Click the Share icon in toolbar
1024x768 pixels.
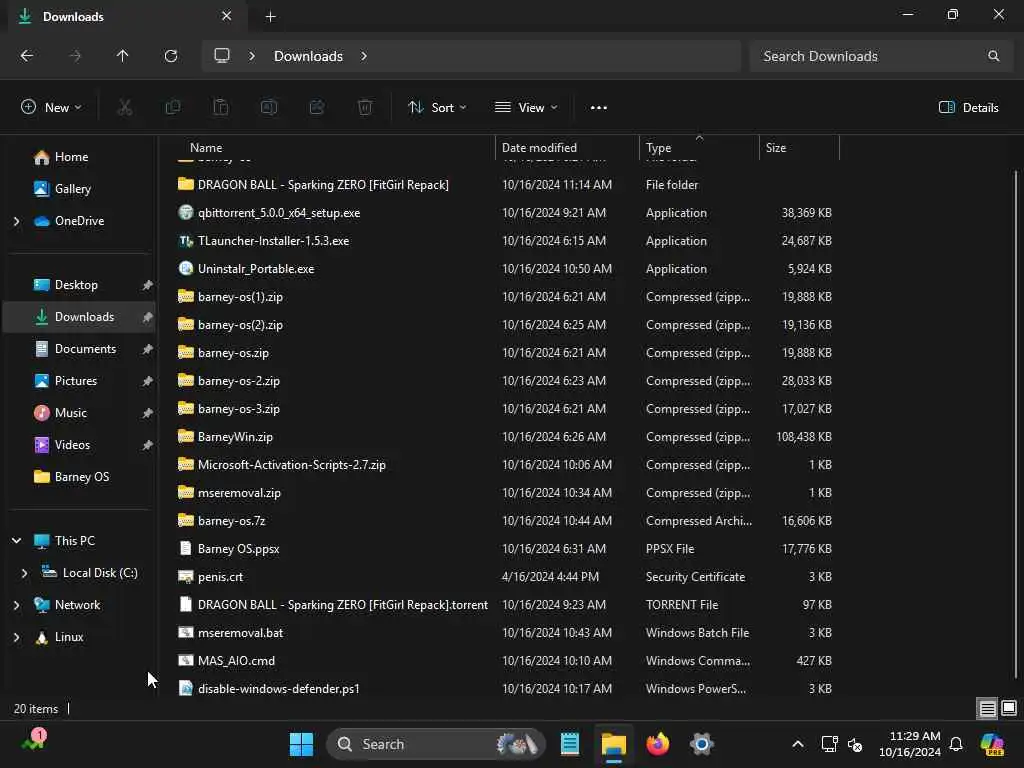point(317,108)
